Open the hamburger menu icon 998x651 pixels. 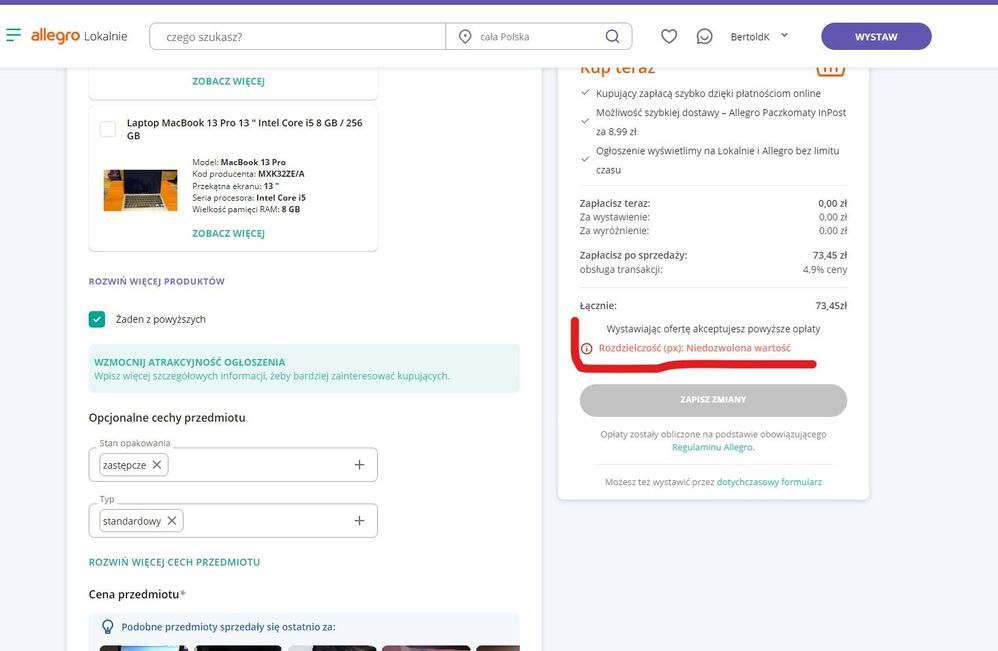[13, 35]
